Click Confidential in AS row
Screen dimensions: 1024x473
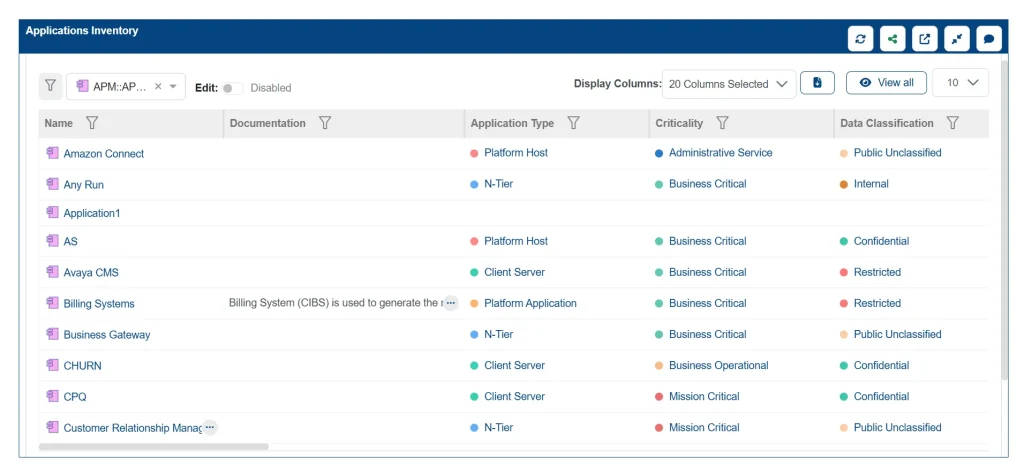pos(881,240)
